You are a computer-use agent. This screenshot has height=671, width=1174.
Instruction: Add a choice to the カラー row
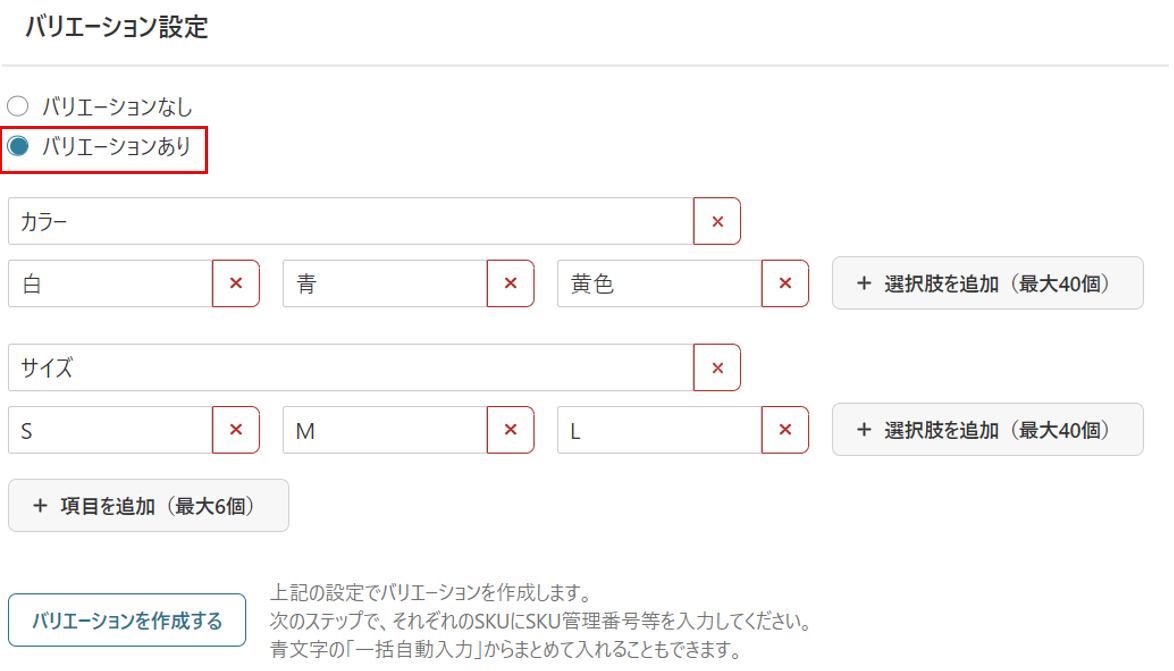click(988, 283)
